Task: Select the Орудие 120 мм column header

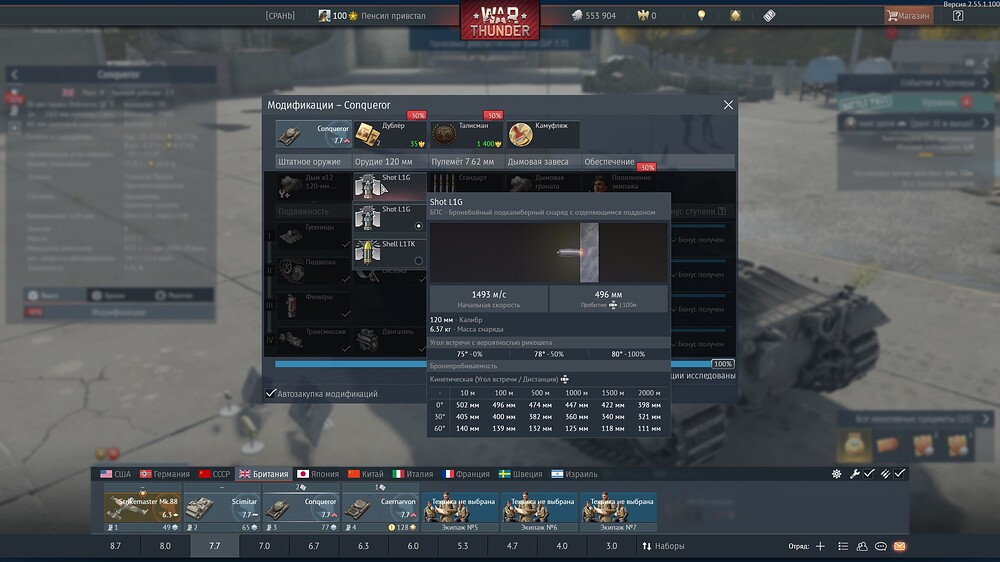Action: (x=383, y=161)
